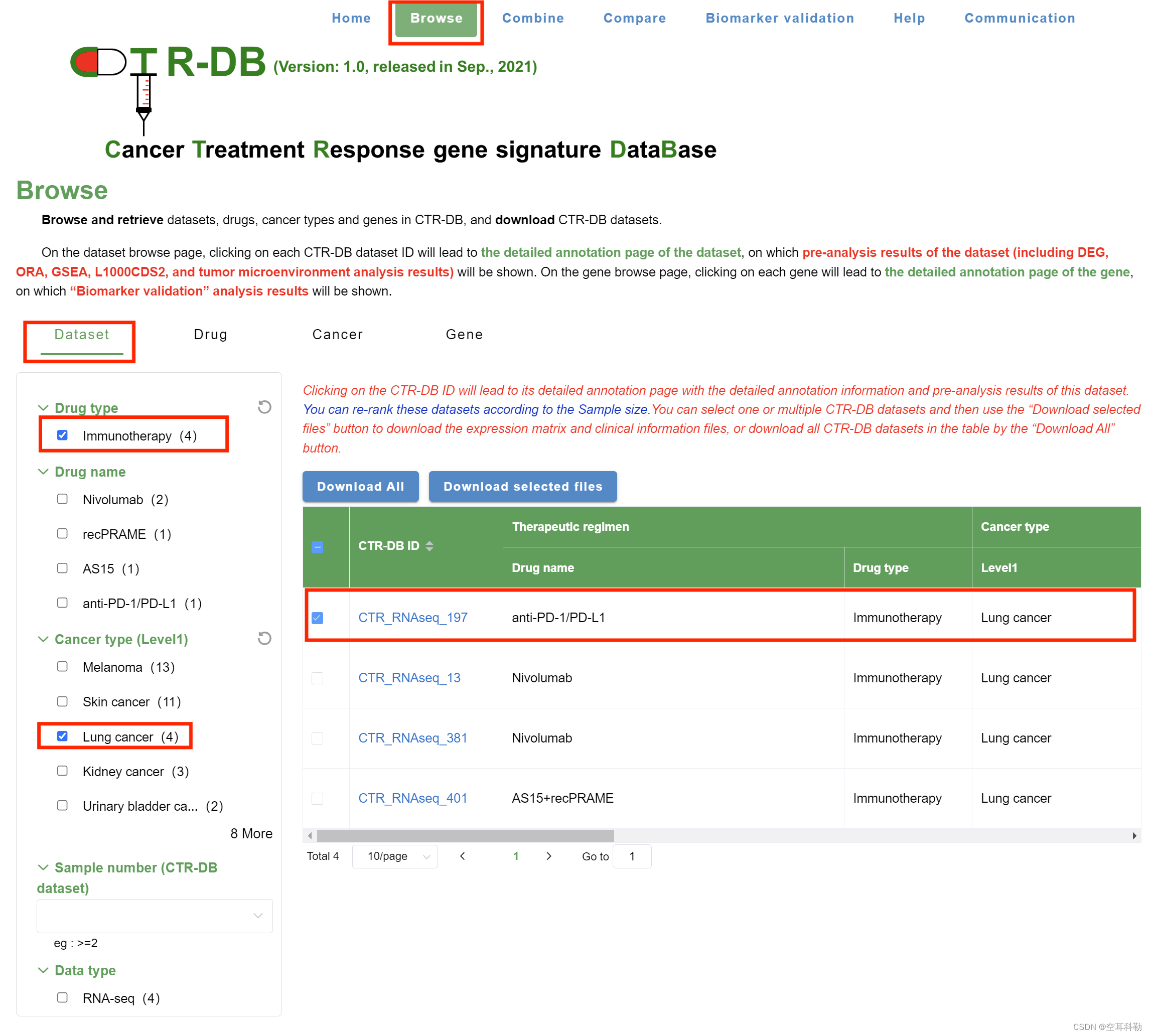This screenshot has width=1149, height=1036.
Task: Collapse the Drug name filter section
Action: point(43,471)
